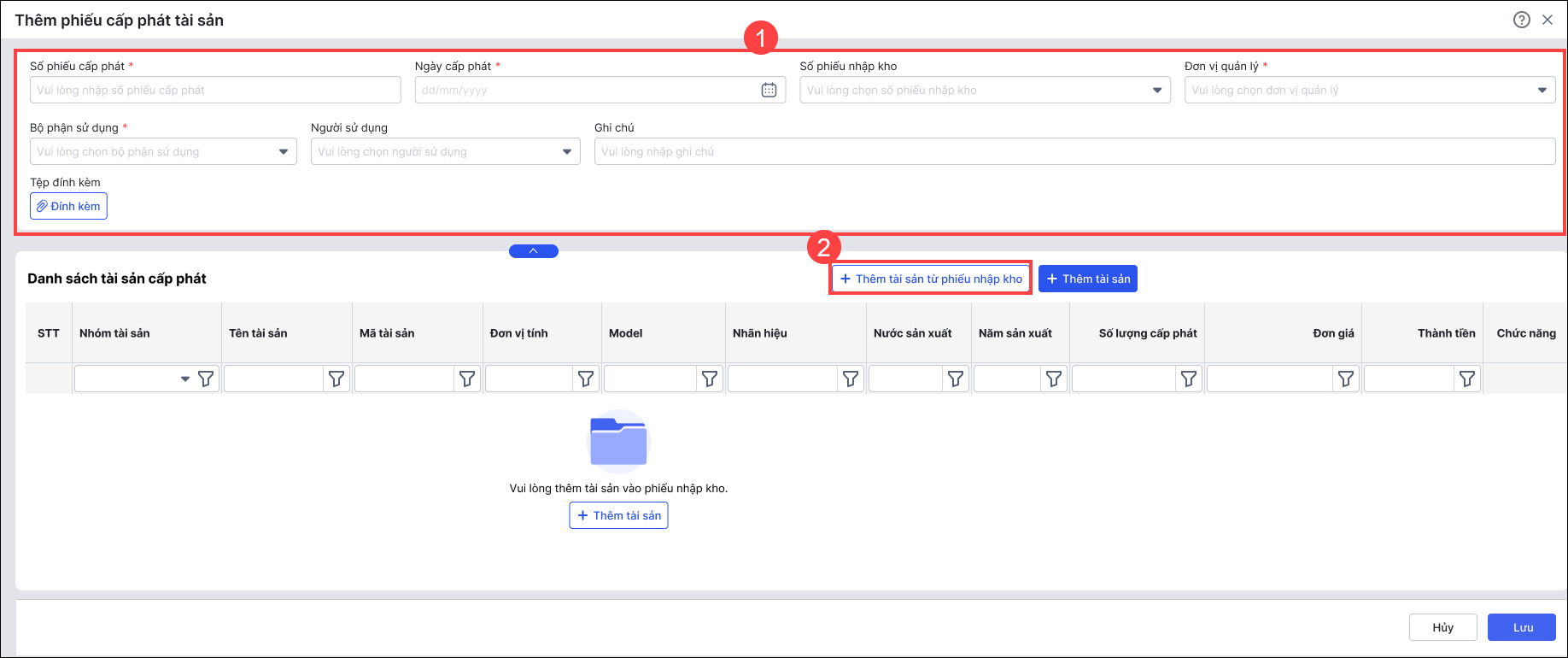Click filter icon in Nhãn hiệu column

tap(851, 379)
